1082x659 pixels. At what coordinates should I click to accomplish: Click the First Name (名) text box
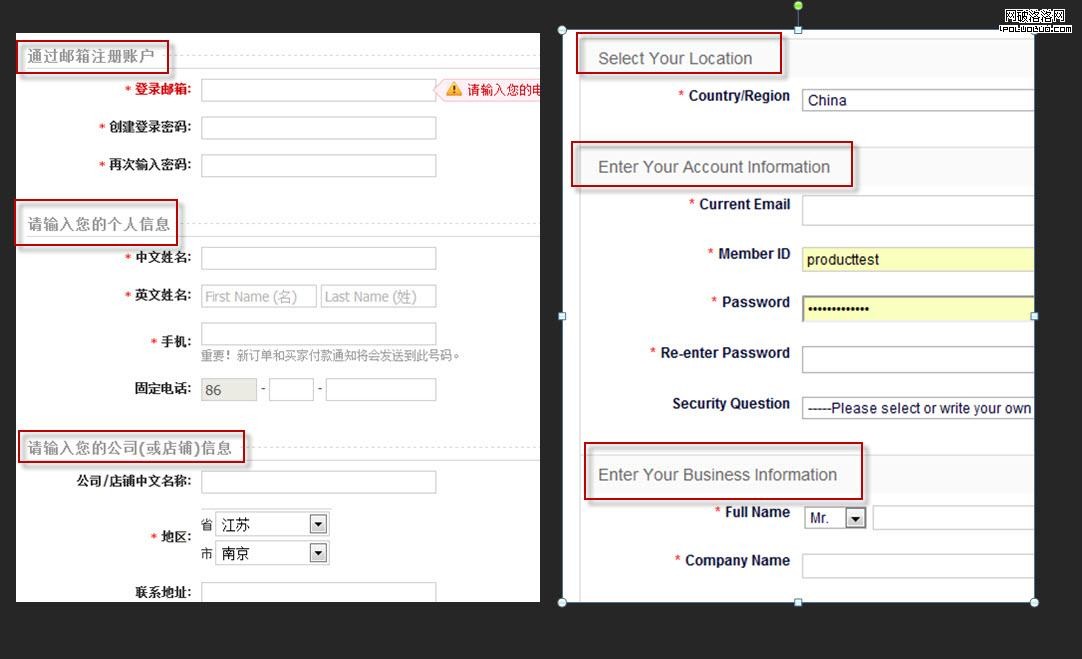pos(259,296)
